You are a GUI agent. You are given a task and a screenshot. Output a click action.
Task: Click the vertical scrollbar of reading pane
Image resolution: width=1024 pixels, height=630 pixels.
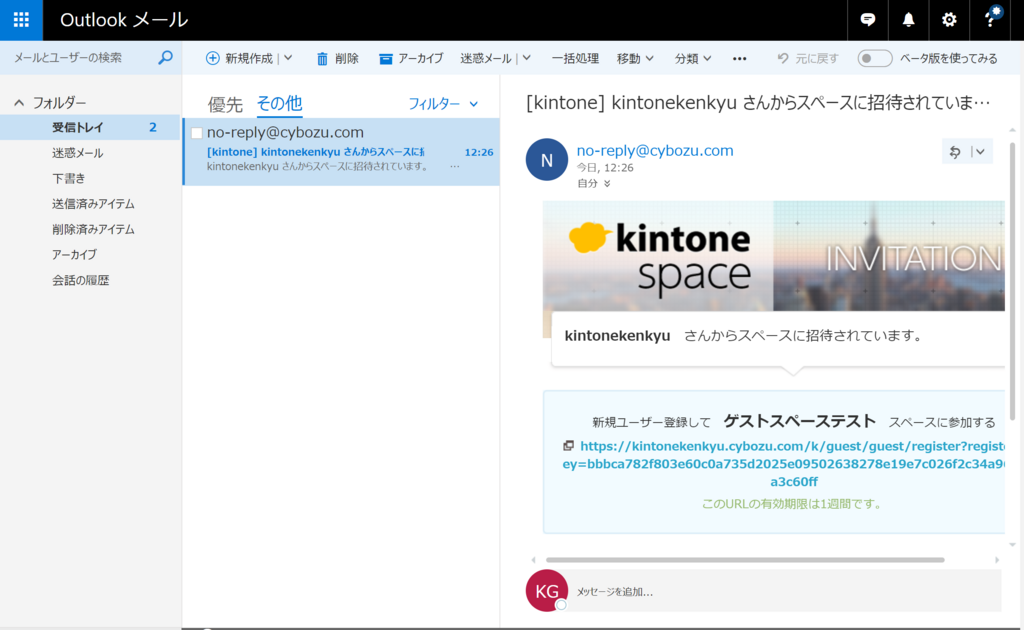coord(1012,281)
